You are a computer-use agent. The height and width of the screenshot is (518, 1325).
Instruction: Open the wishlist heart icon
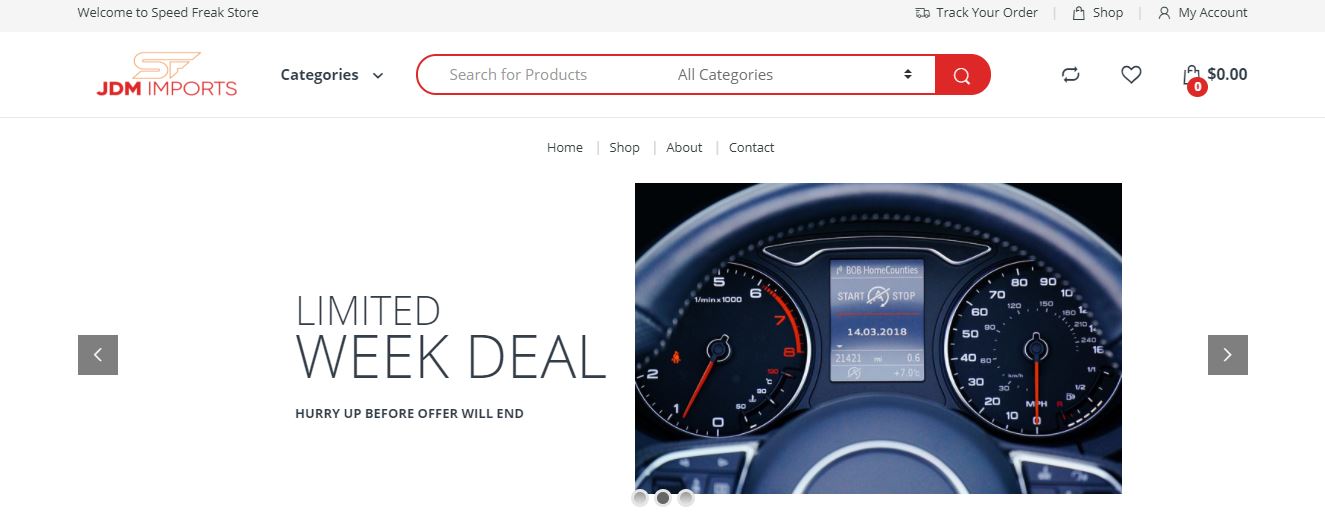1131,74
